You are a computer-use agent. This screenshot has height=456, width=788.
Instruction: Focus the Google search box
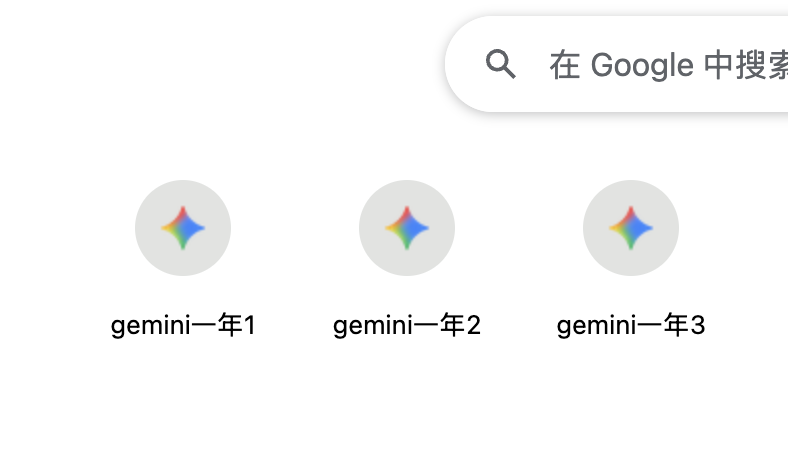coord(617,64)
